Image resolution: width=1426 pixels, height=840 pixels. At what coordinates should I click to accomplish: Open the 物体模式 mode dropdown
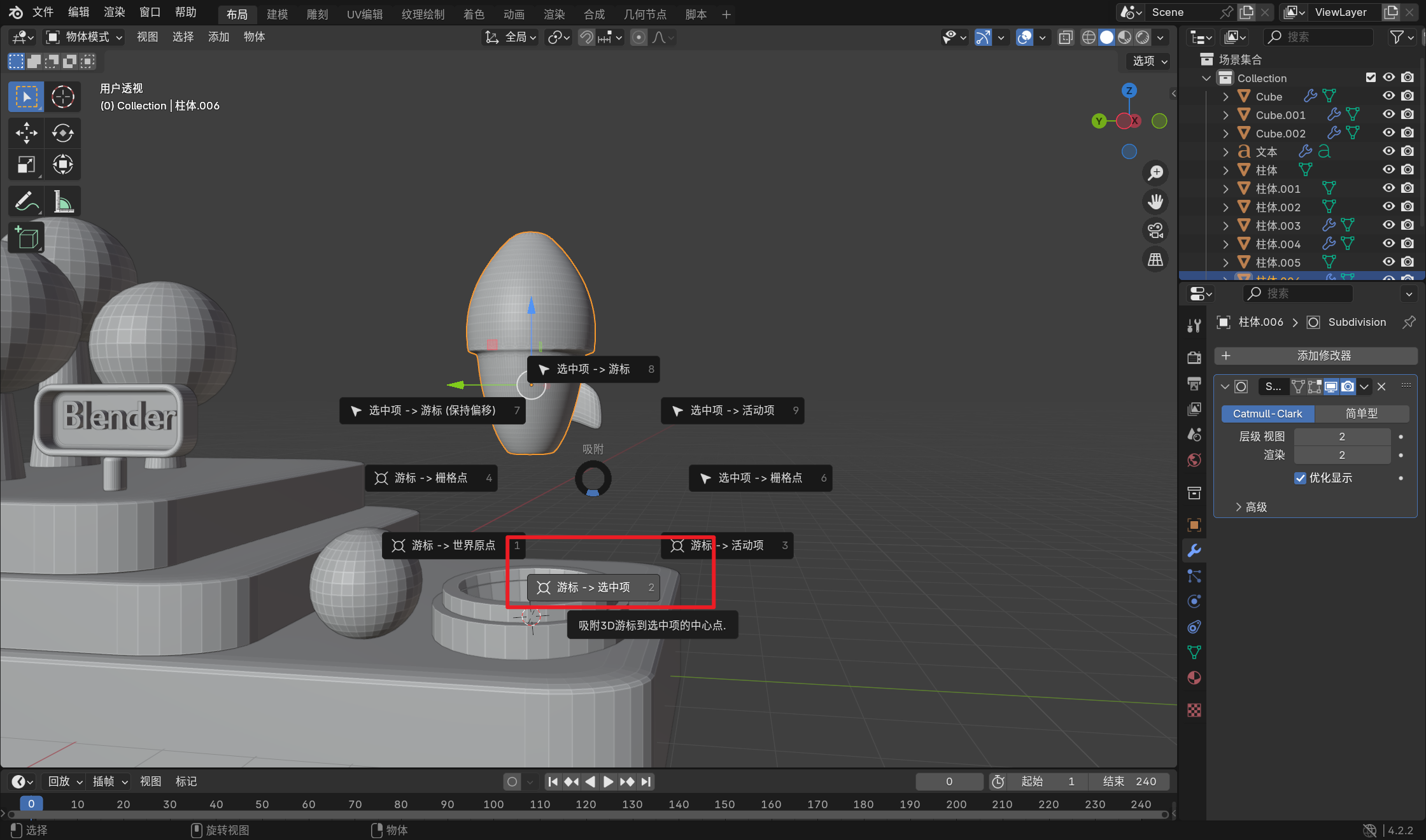(83, 37)
